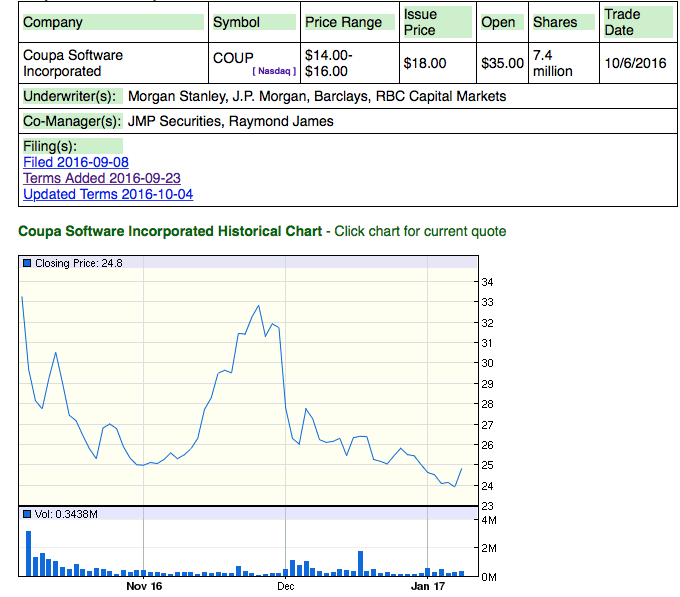Click the Dec axis label
Image resolution: width=680 pixels, height=597 pixels.
click(286, 586)
